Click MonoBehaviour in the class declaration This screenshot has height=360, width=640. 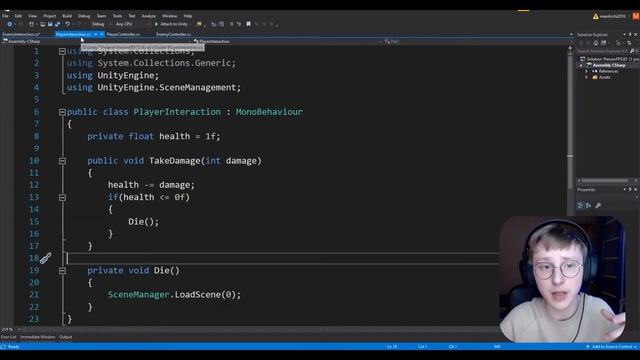point(269,112)
